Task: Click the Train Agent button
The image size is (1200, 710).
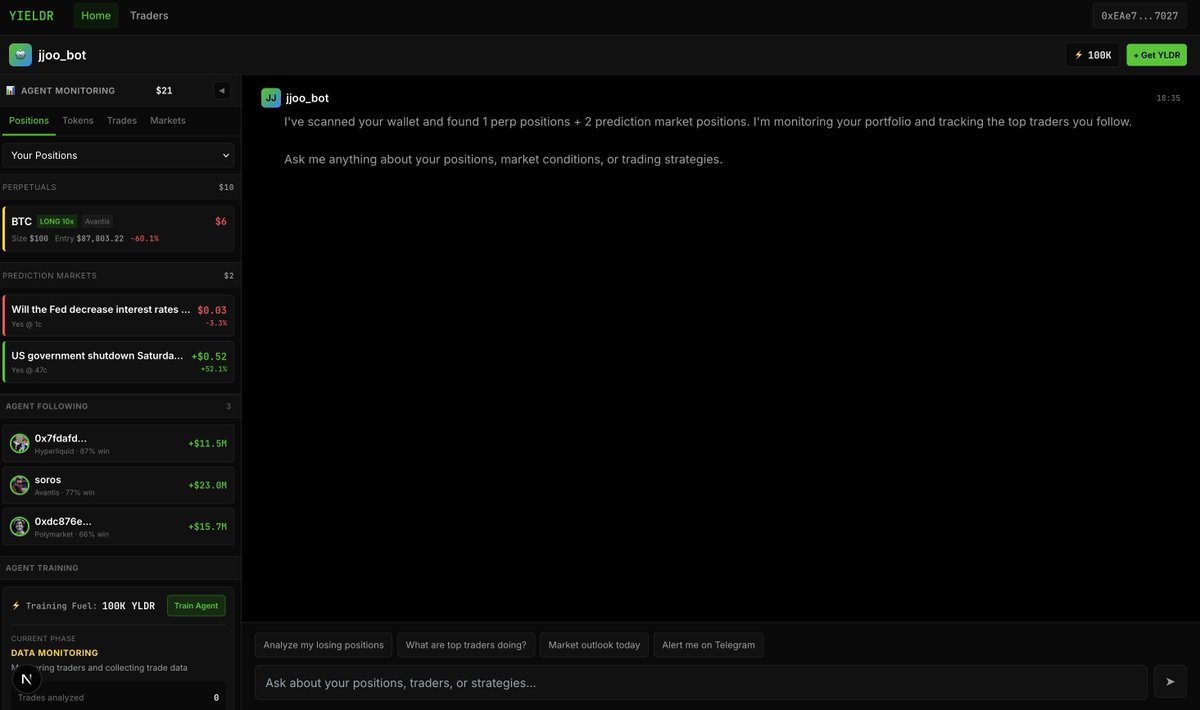Action: pyautogui.click(x=196, y=605)
